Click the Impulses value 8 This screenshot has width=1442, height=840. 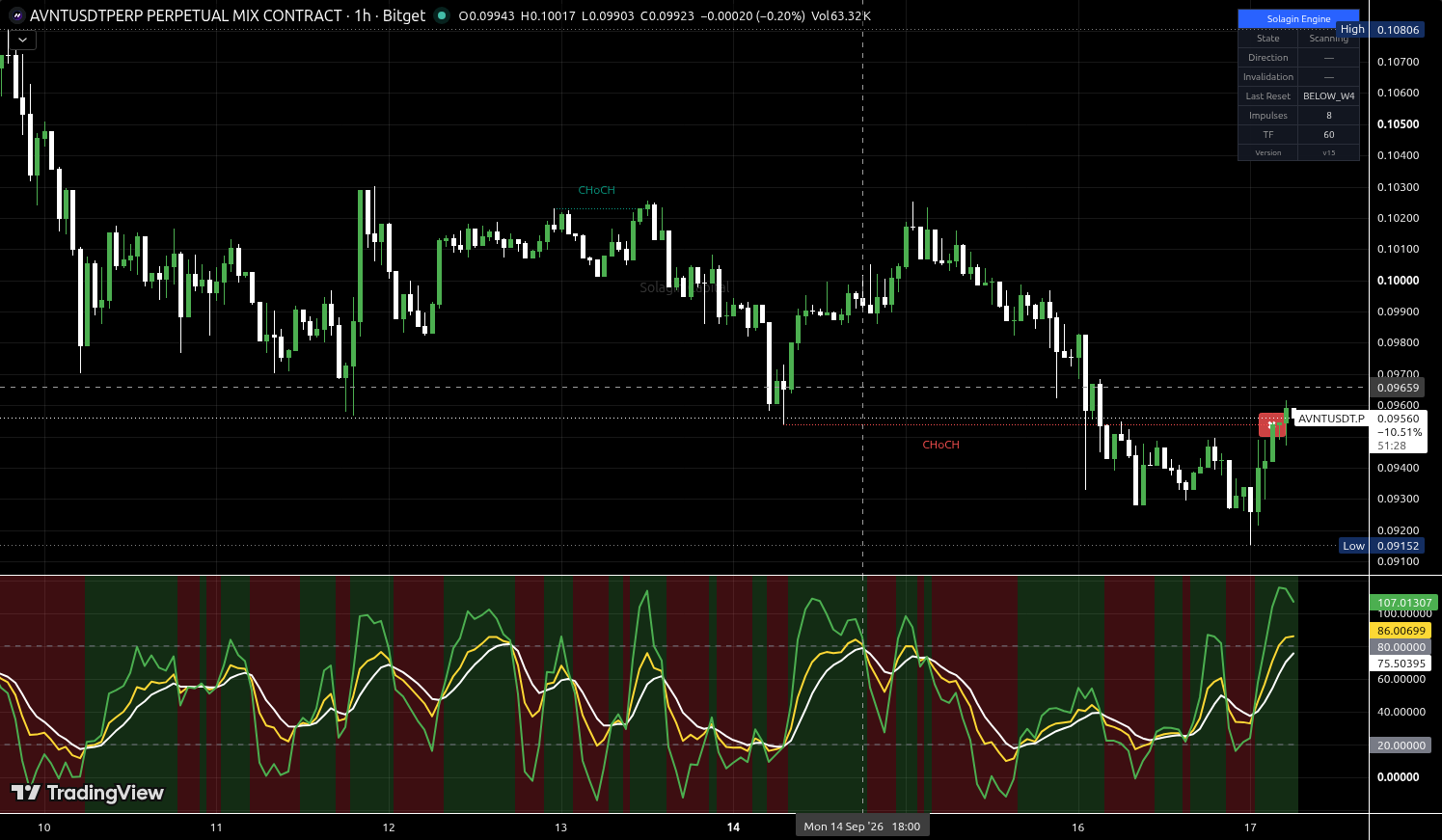coord(1328,115)
